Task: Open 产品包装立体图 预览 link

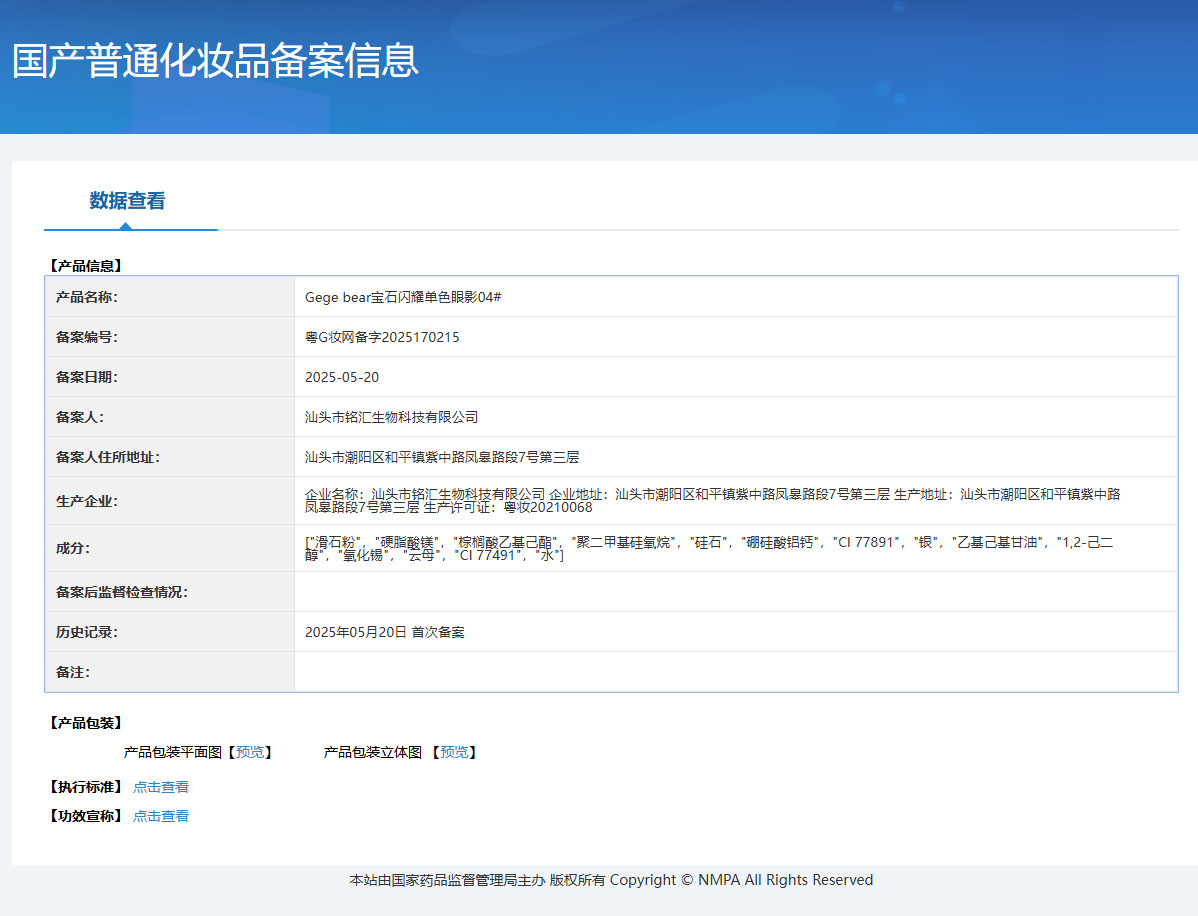Action: coord(455,753)
